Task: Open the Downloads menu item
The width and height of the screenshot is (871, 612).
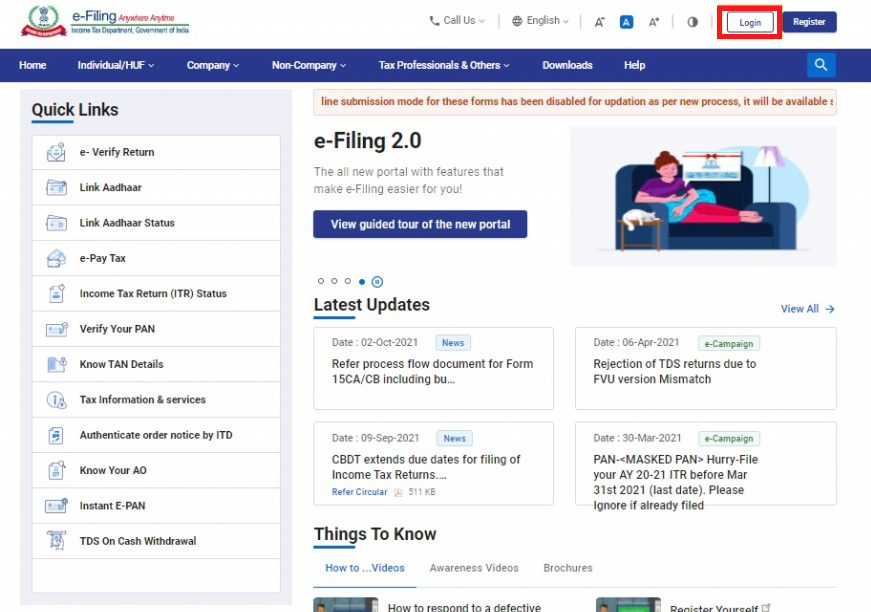Action: point(567,65)
